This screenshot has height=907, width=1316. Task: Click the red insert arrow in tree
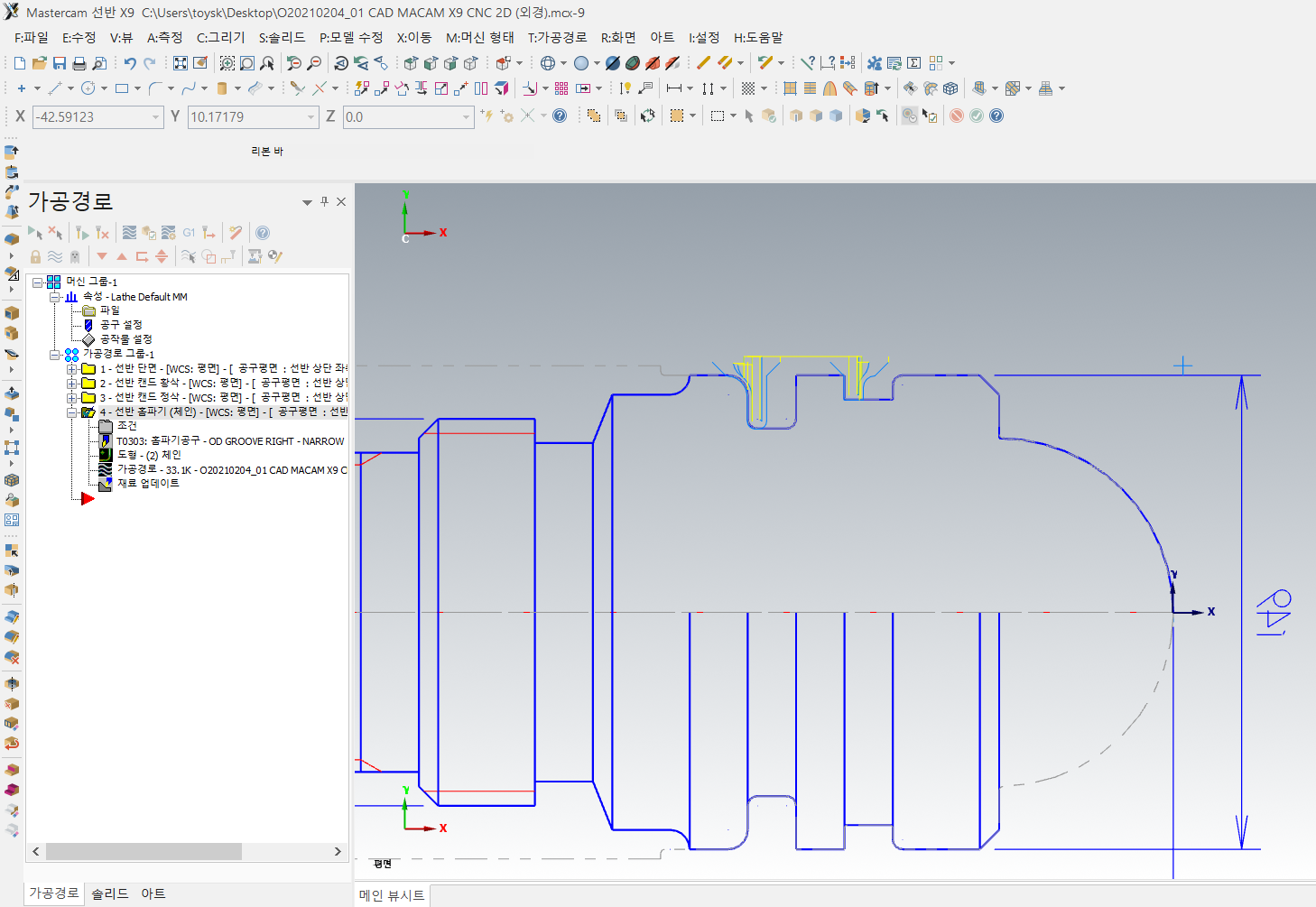[x=87, y=498]
